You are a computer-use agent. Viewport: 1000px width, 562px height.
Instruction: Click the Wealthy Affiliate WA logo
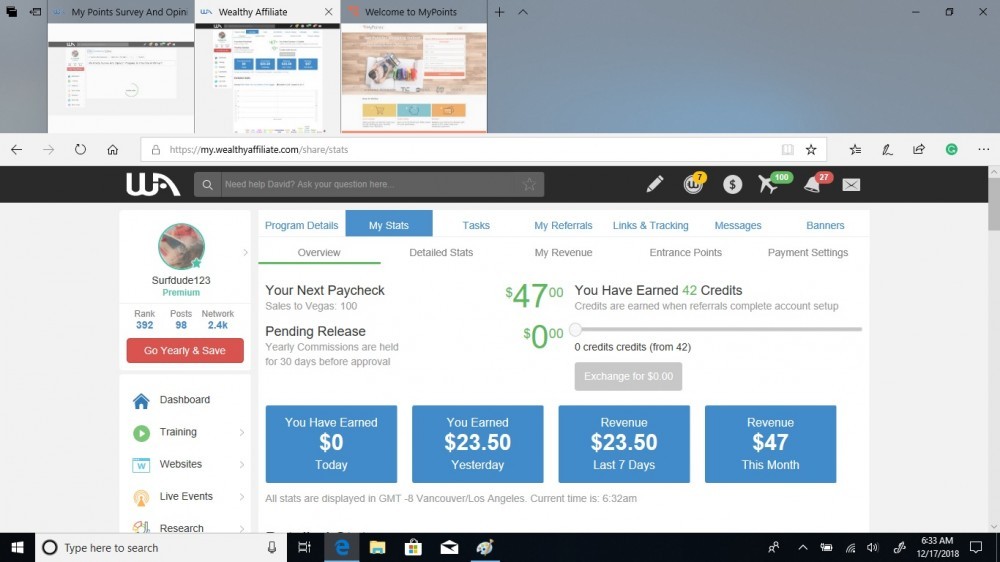point(153,184)
